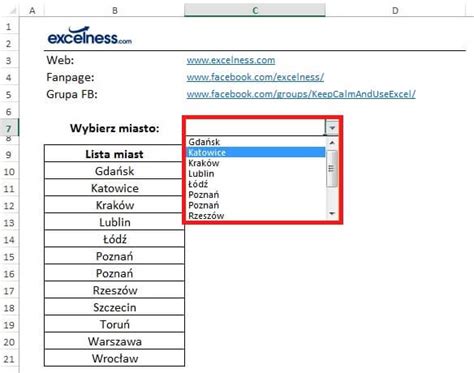Image resolution: width=474 pixels, height=373 pixels.
Task: Click the Warszawa cell in the table
Action: pyautogui.click(x=114, y=341)
